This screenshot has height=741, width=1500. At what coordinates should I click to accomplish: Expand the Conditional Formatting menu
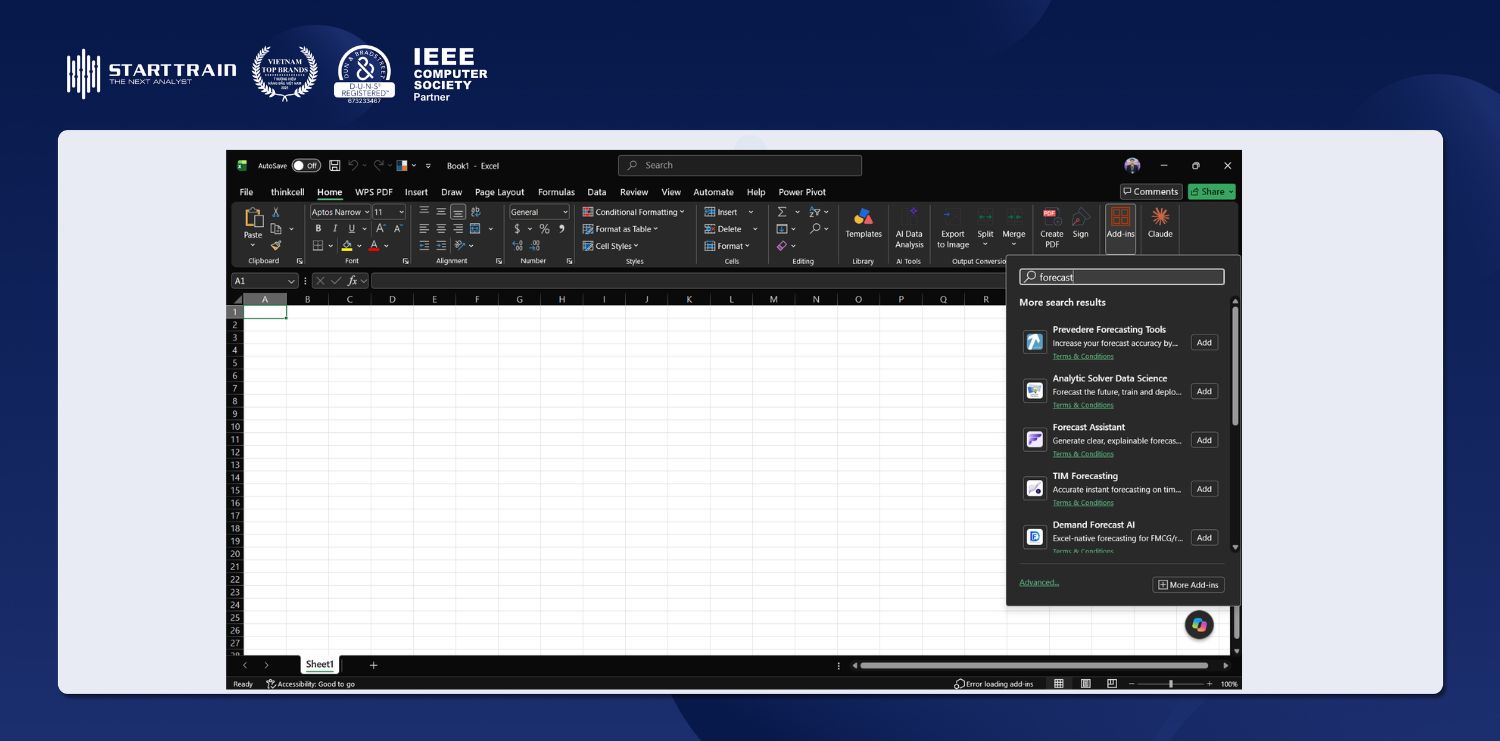(634, 212)
